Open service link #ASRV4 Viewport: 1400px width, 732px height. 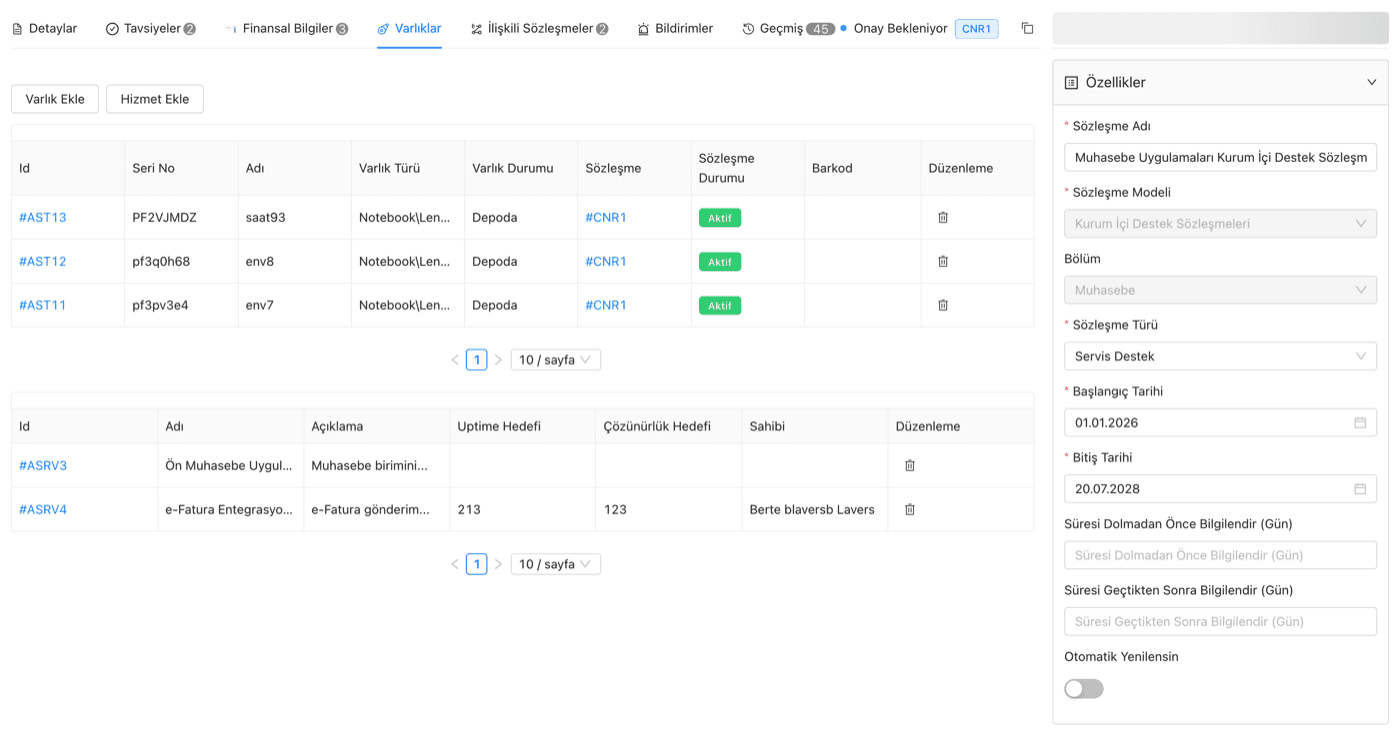tap(43, 509)
